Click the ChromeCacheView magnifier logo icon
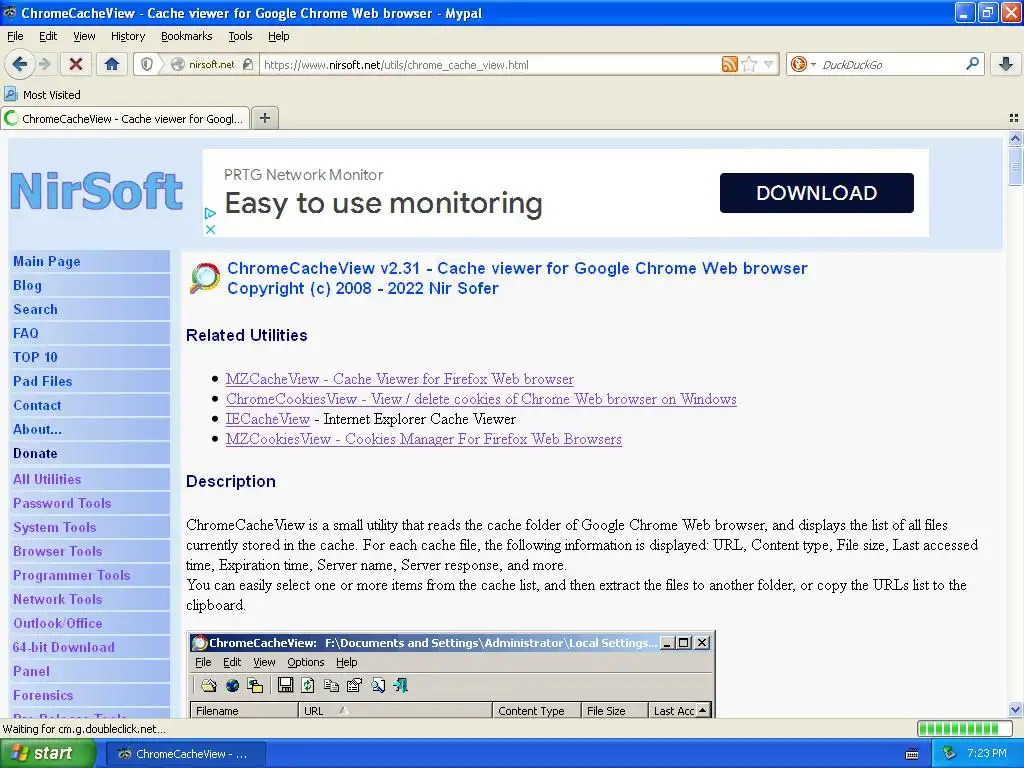Screen dimensions: 1024x768 [204, 278]
